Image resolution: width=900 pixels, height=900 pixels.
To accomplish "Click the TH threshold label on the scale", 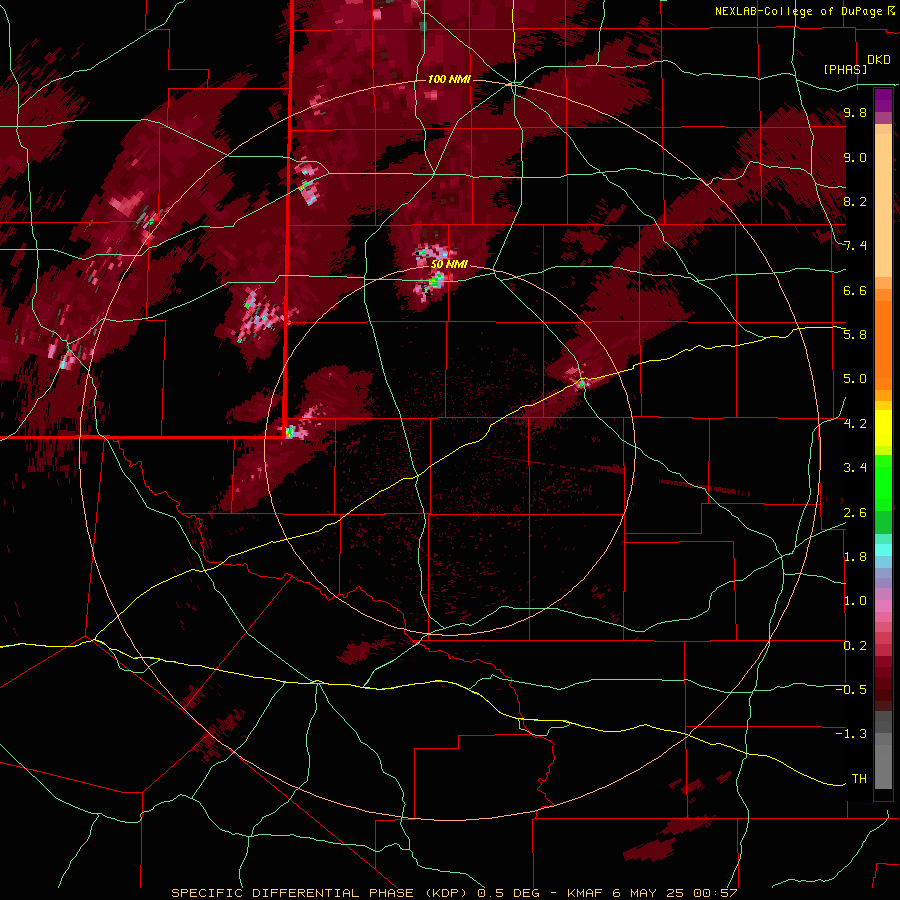I will [859, 778].
